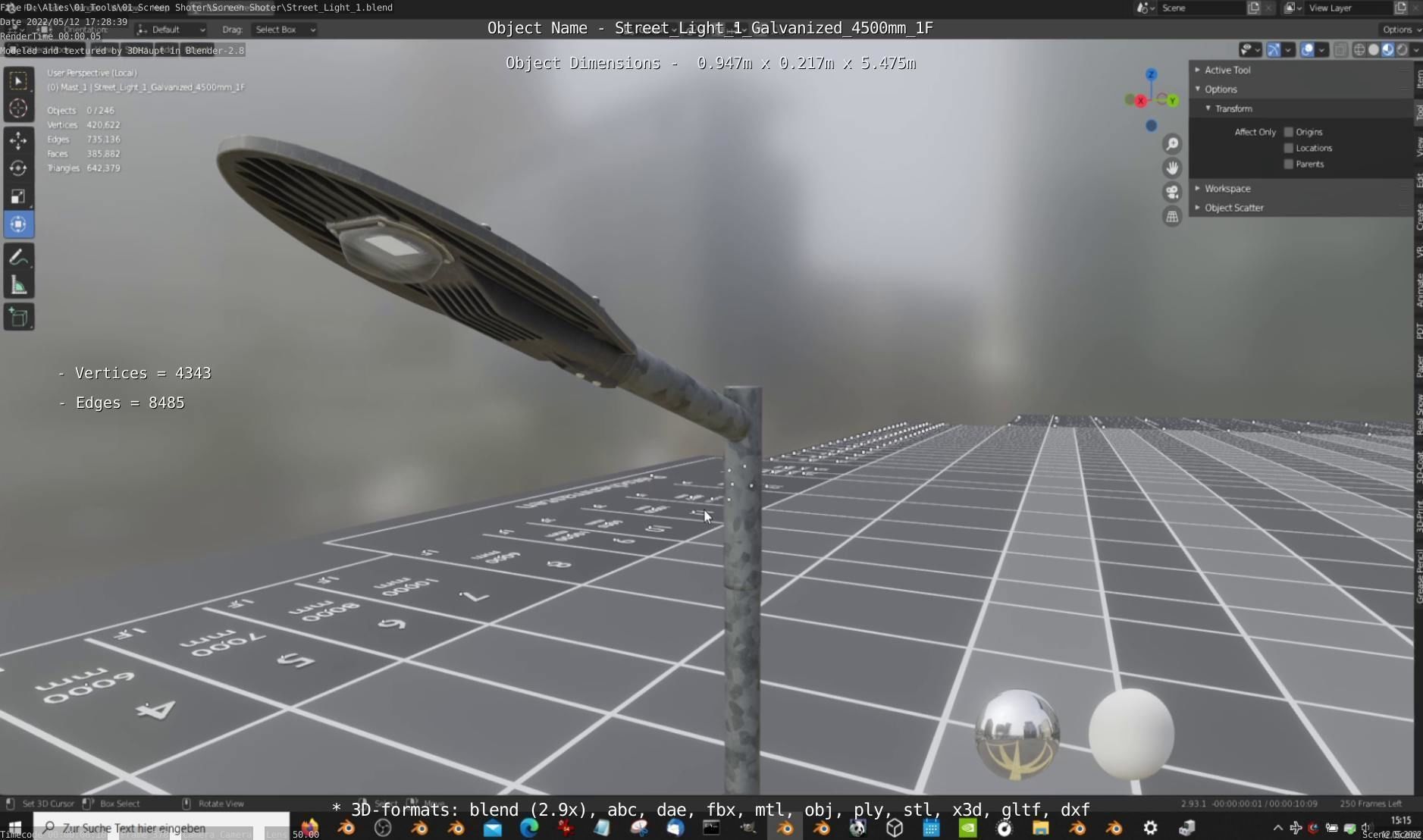This screenshot has width=1423, height=840.
Task: Select the Add Cube tool
Action: (x=19, y=317)
